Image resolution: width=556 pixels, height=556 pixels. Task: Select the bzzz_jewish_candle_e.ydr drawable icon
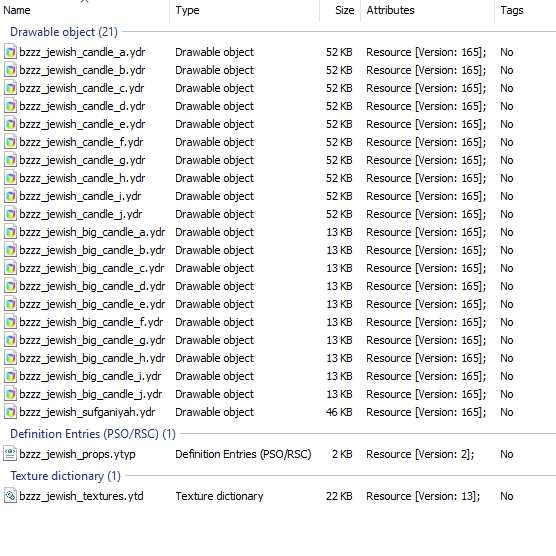pyautogui.click(x=10, y=124)
